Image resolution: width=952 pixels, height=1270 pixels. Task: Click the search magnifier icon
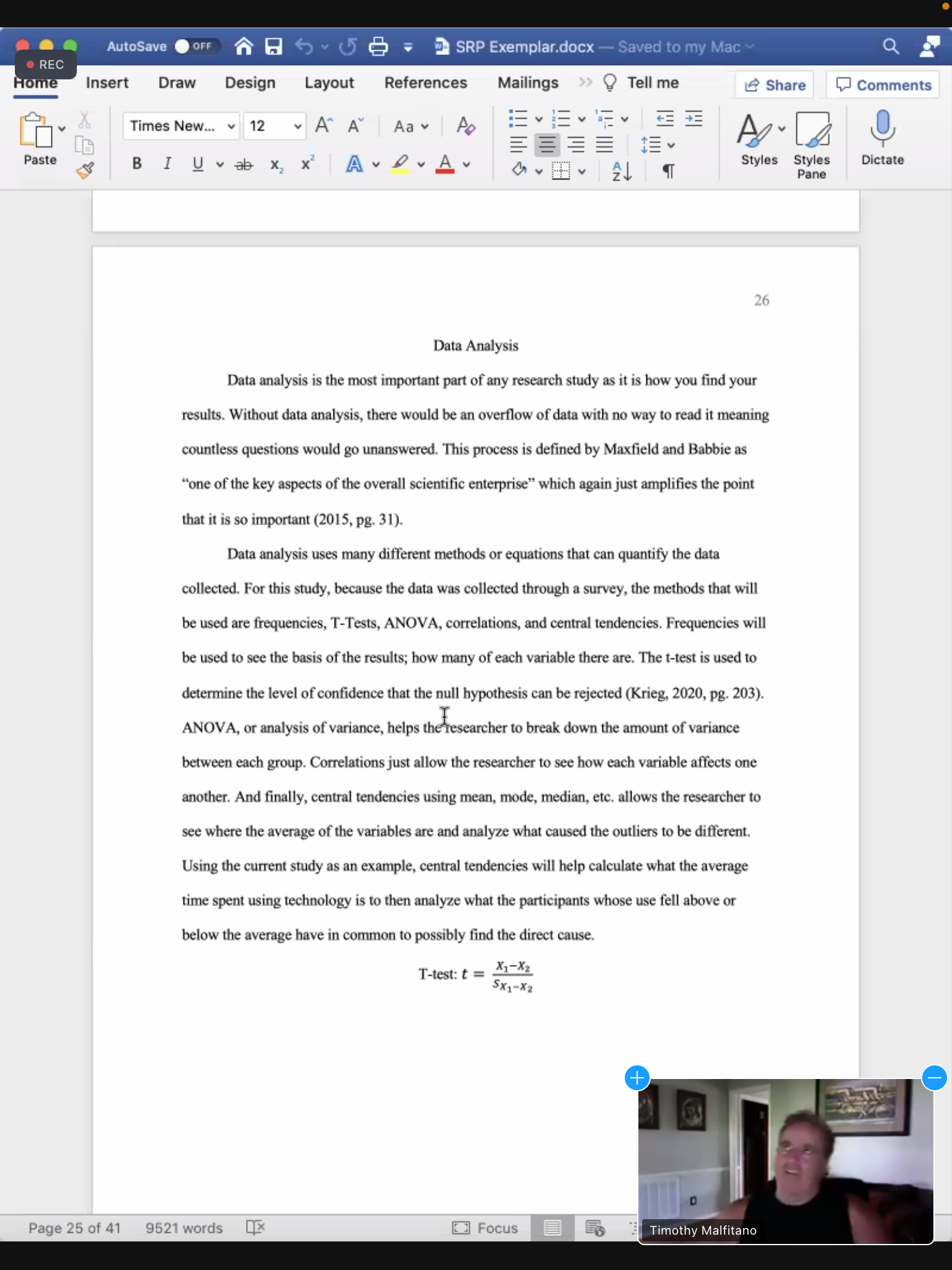[x=890, y=47]
